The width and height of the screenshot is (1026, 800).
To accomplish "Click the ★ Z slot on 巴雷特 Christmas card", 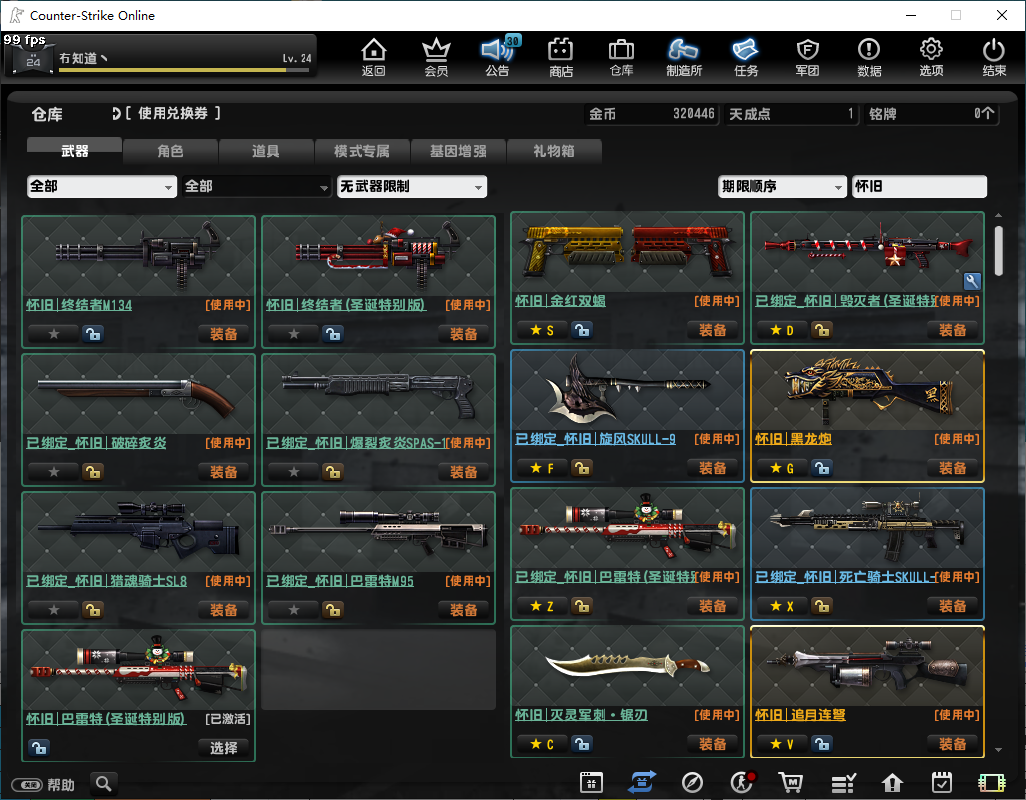I will 541,606.
